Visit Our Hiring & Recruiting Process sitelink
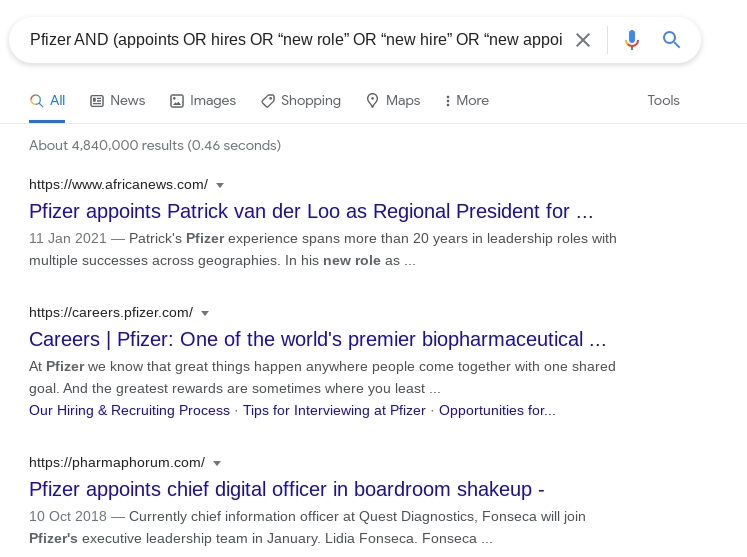 129,410
